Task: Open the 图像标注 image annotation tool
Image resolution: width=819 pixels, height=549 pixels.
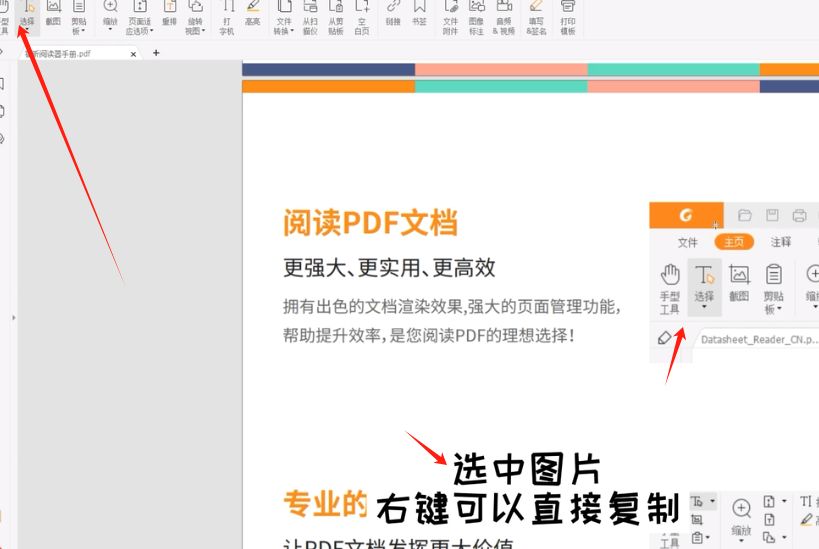Action: [x=476, y=17]
